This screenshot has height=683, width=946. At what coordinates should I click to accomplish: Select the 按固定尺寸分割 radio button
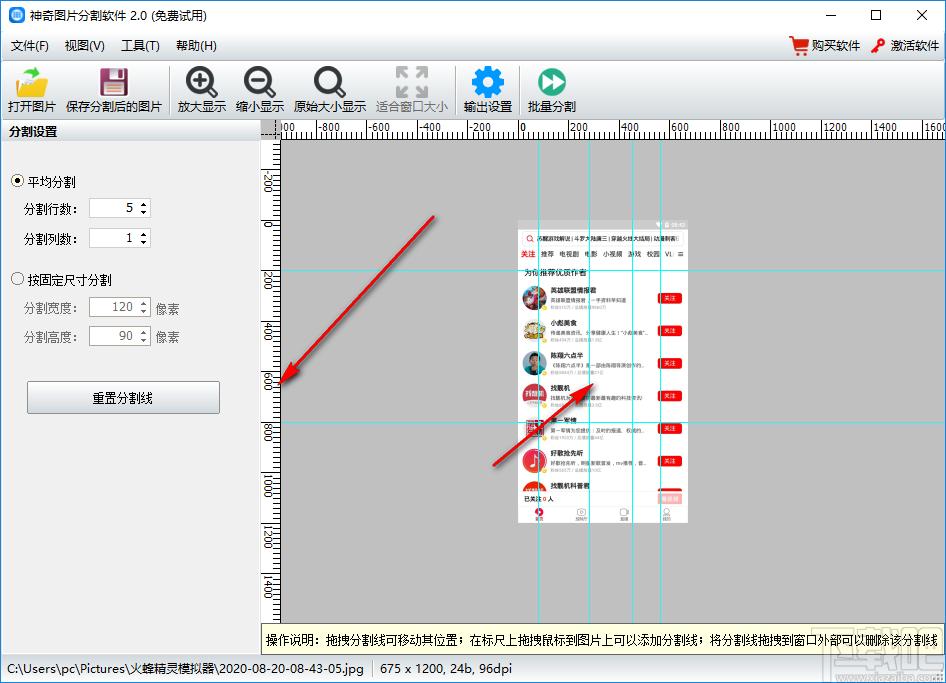point(17,279)
